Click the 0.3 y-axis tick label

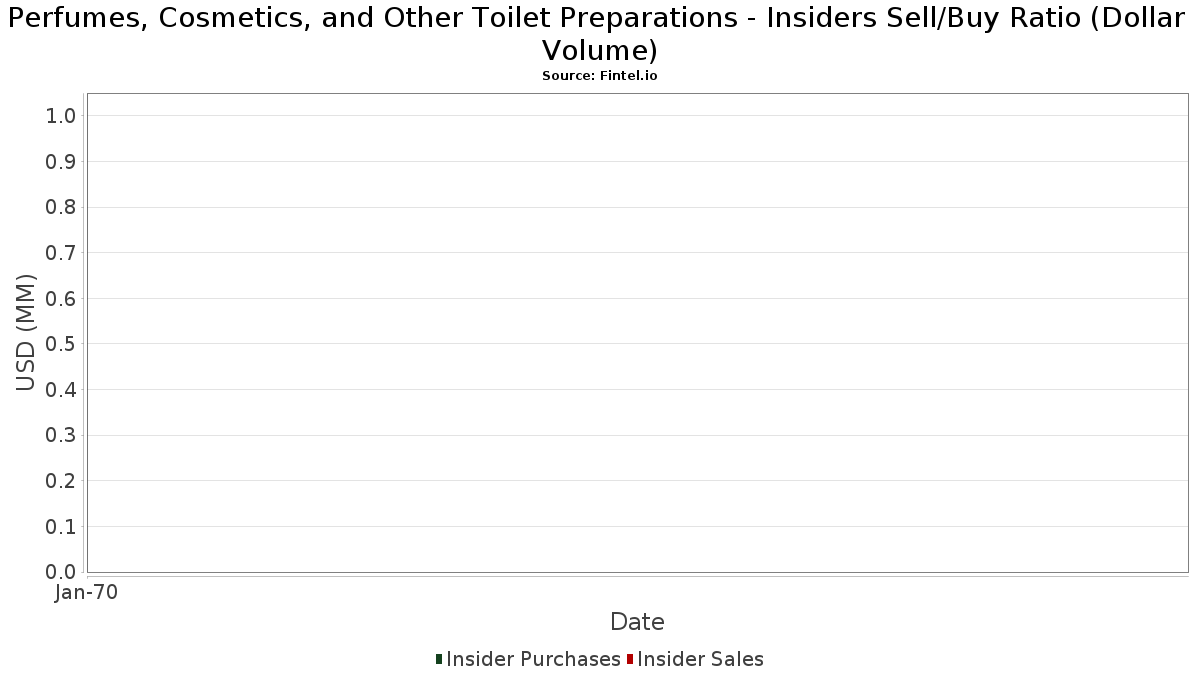click(x=61, y=435)
